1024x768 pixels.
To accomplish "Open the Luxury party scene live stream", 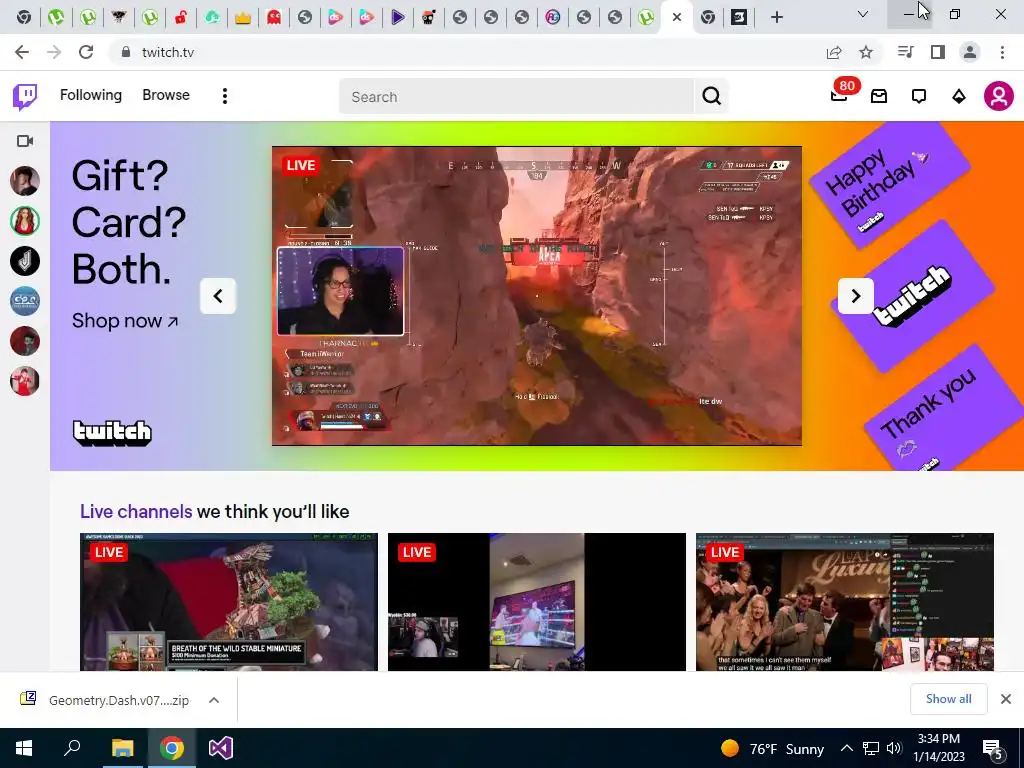I will [x=844, y=601].
